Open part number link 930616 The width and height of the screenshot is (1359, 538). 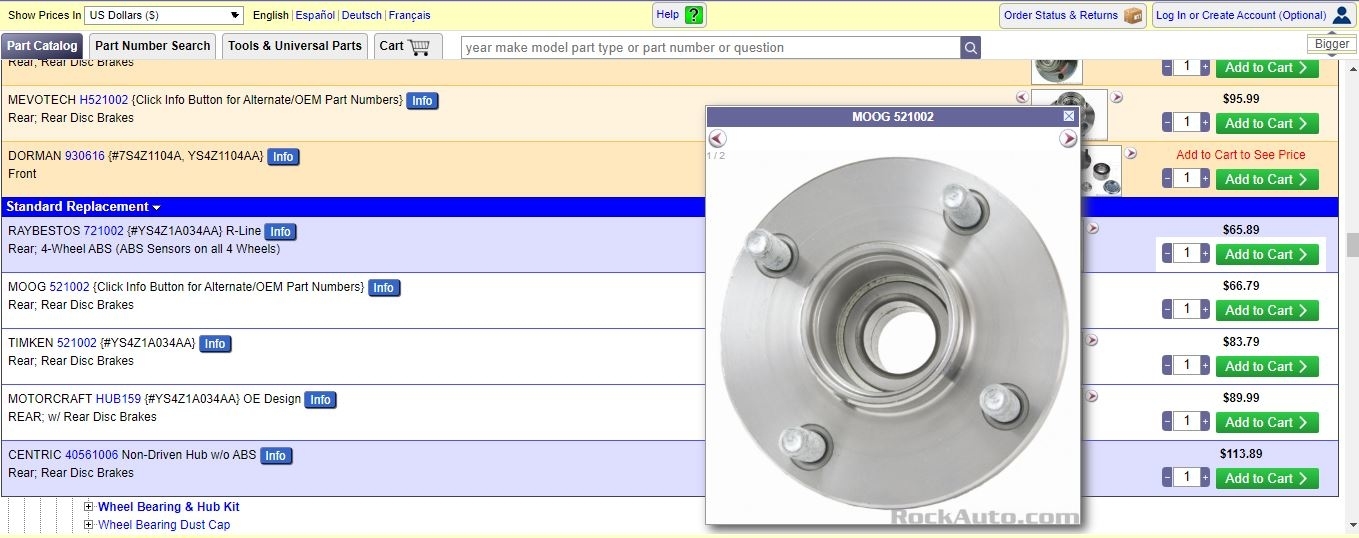coord(85,156)
